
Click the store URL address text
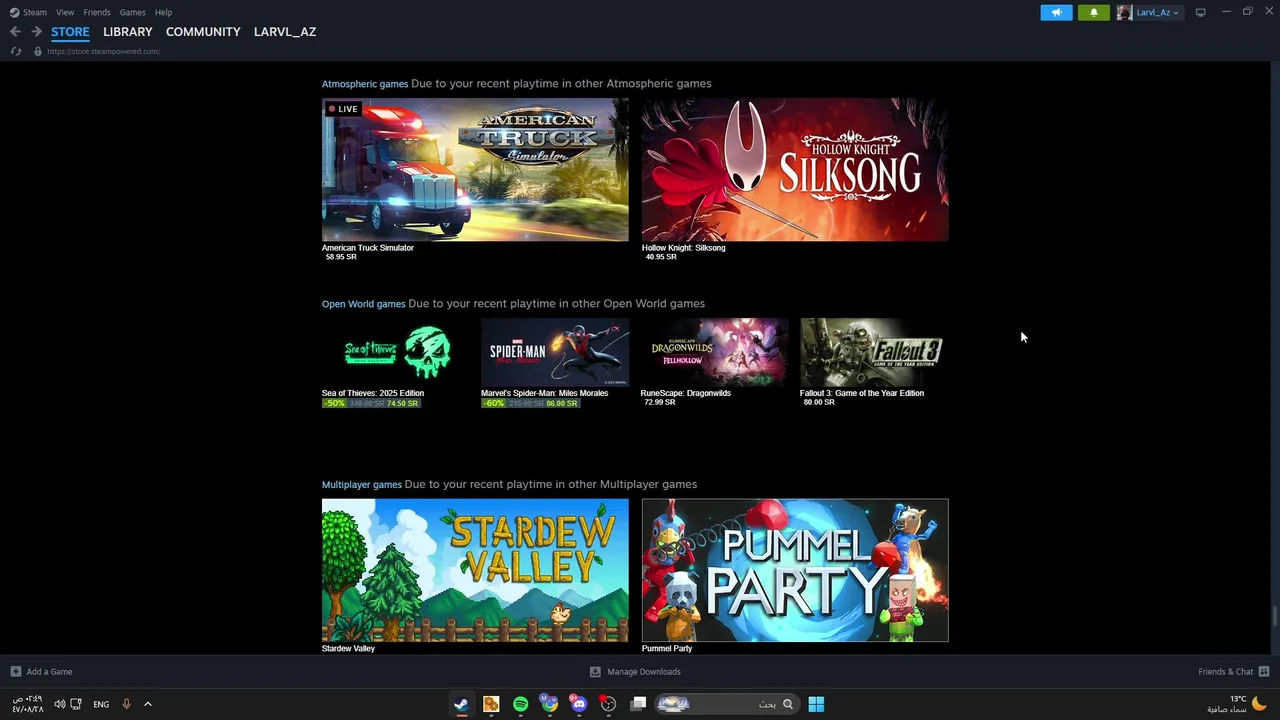(x=103, y=51)
